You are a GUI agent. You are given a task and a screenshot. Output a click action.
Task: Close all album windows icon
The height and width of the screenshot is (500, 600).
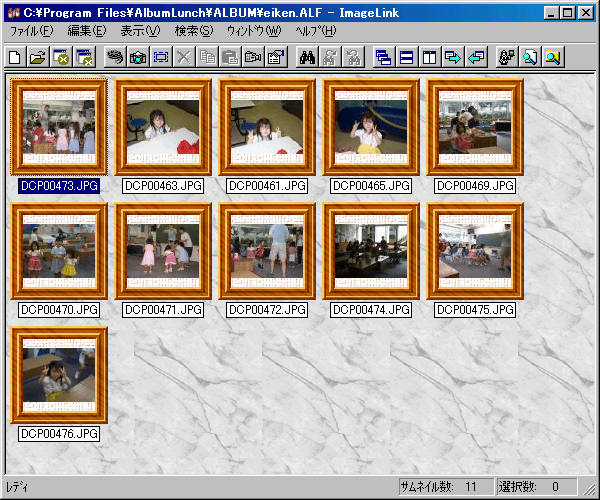pos(84,58)
